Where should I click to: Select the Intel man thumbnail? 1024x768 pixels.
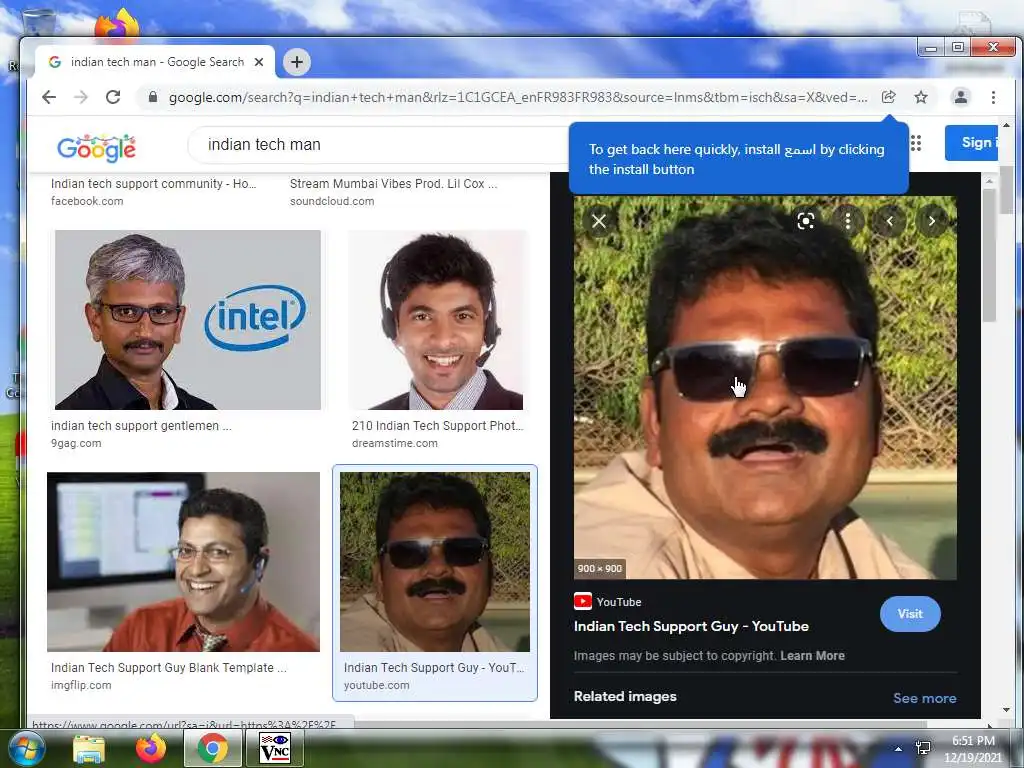[x=187, y=320]
